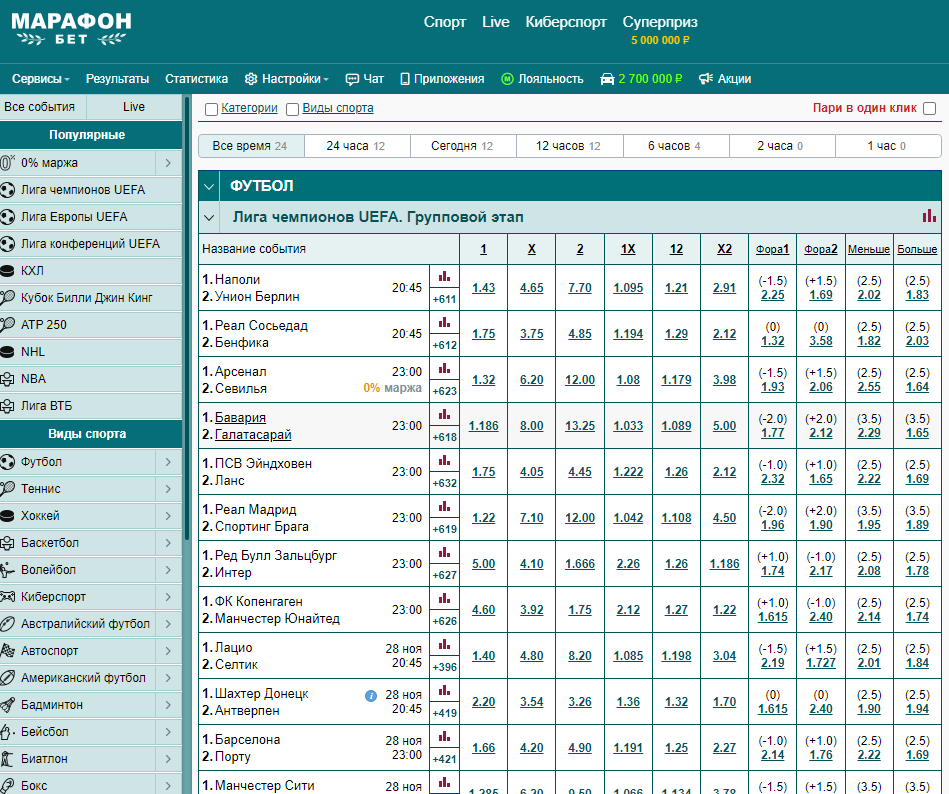Open statistics icon for Наполи vs Унион Берлин
The height and width of the screenshot is (794, 949).
click(x=444, y=277)
